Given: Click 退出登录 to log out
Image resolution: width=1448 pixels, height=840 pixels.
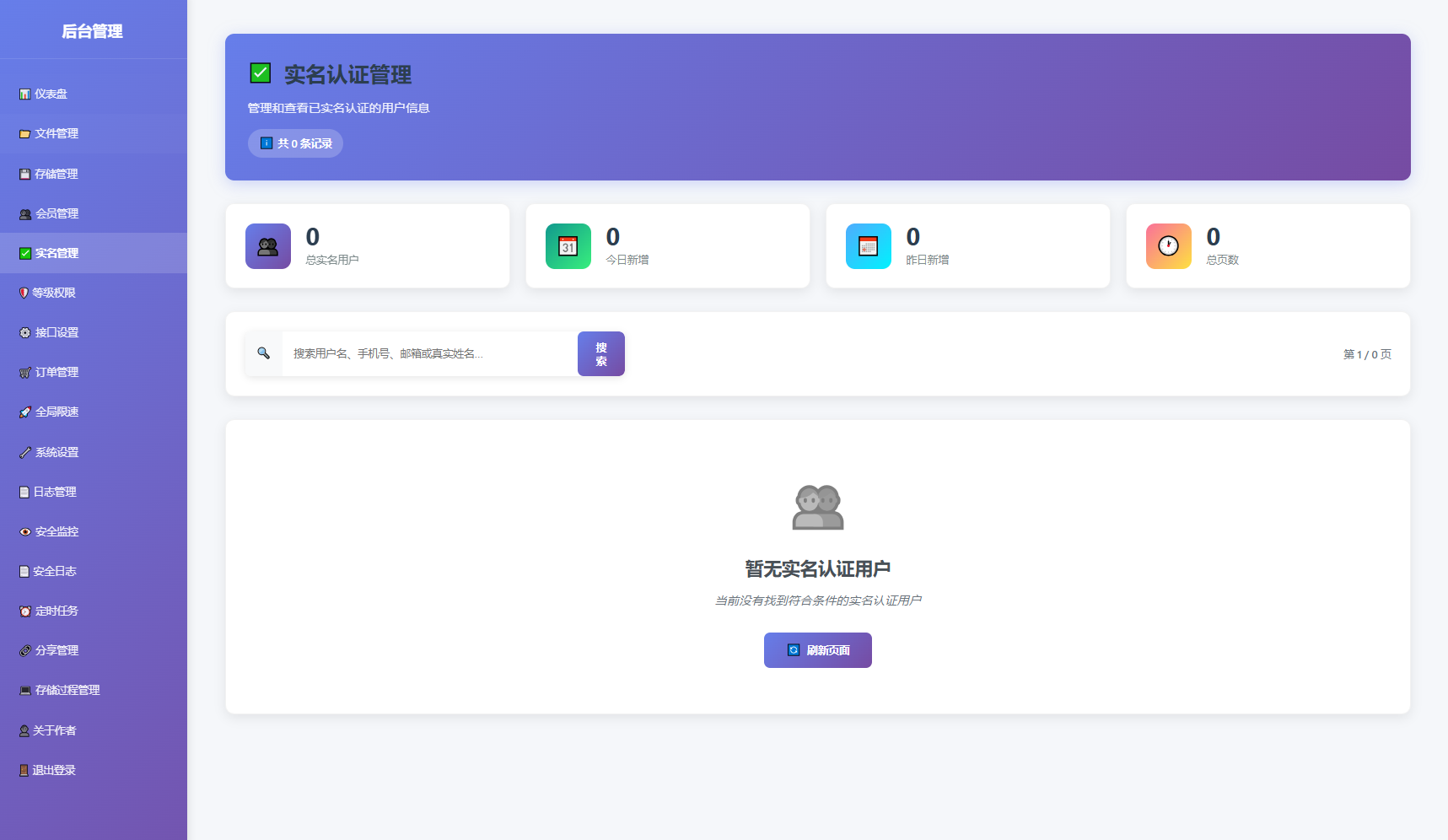Looking at the screenshot, I should [x=55, y=770].
